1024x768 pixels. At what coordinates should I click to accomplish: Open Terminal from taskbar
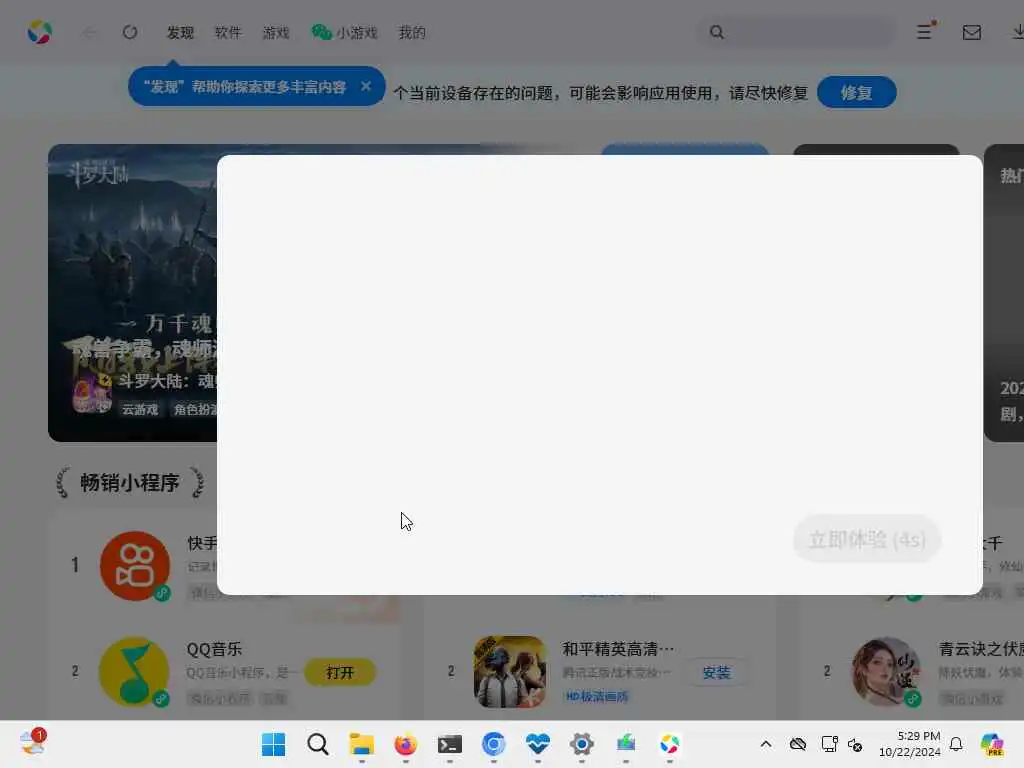(x=450, y=744)
